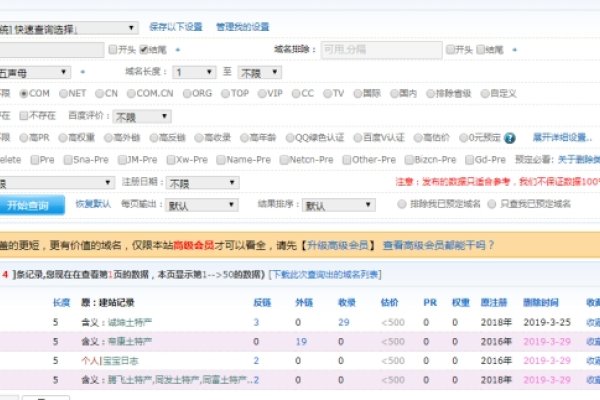Image resolution: width=600 pixels, height=400 pixels.
Task: Select the COM.CN suffix radio button
Action: (131, 94)
